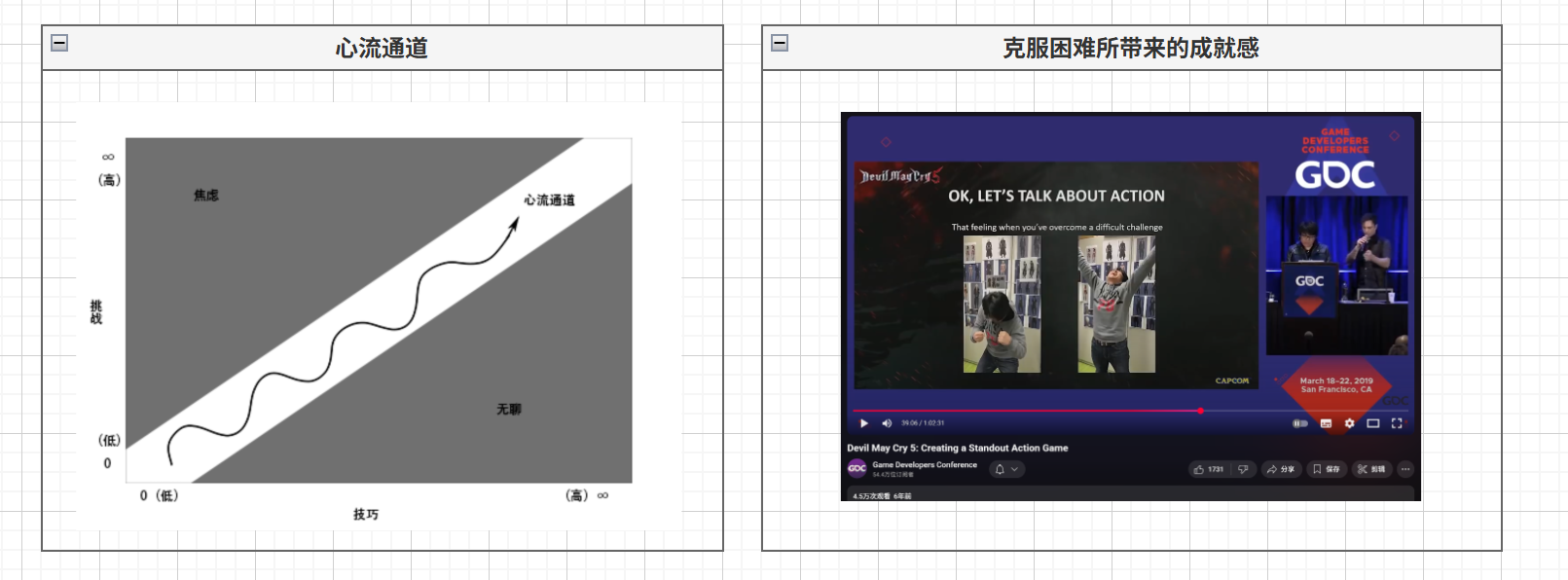Click the 分享 share button
The height and width of the screenshot is (580, 1568).
[1280, 469]
